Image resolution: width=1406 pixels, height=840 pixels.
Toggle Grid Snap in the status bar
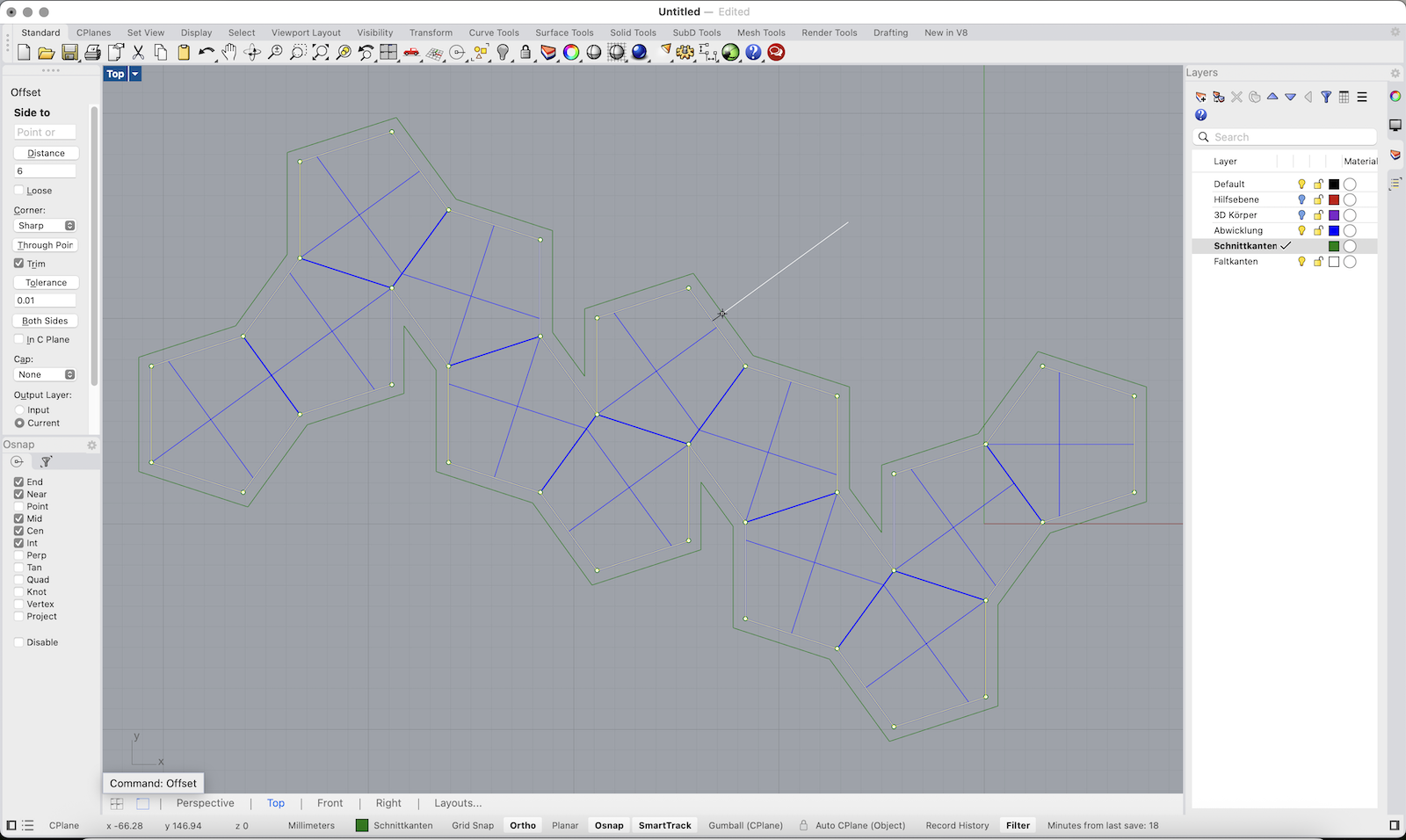click(x=473, y=826)
